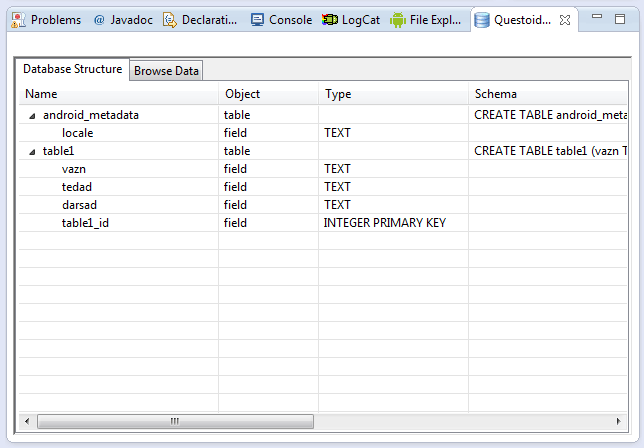Select the android_metadata row
The height and width of the screenshot is (448, 644).
pyautogui.click(x=323, y=115)
